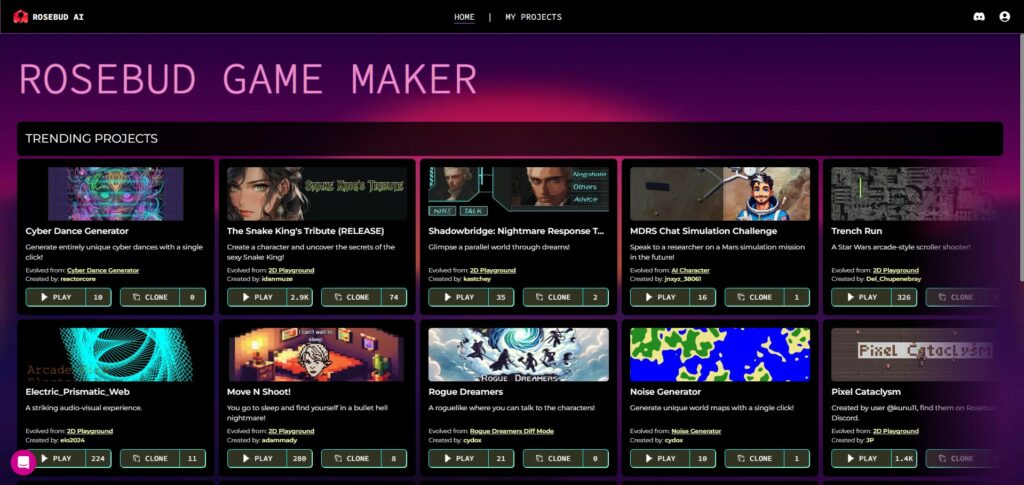Open Pixel Cataclysm thumbnail image

coord(914,354)
